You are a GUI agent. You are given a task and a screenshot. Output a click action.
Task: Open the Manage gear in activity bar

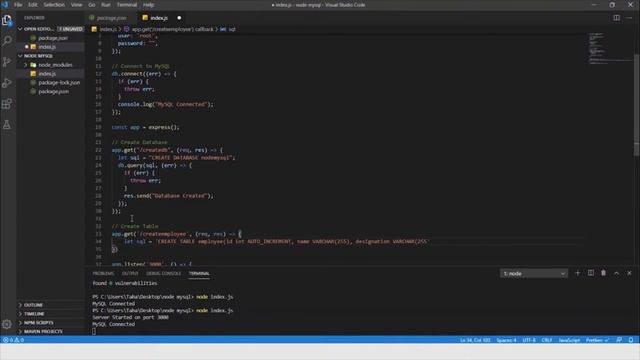click(x=7, y=324)
